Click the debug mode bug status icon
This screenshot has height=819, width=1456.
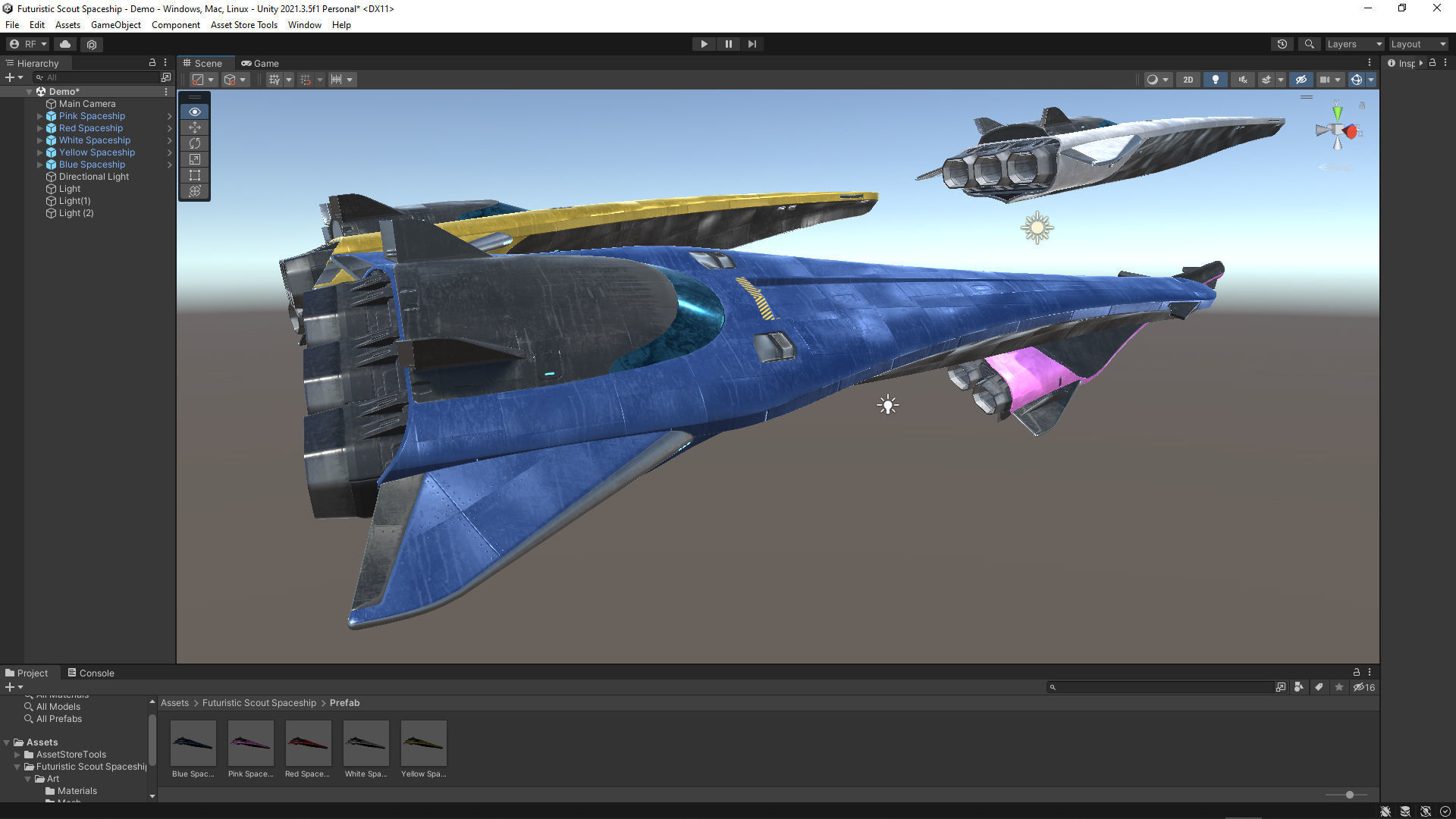(1385, 811)
